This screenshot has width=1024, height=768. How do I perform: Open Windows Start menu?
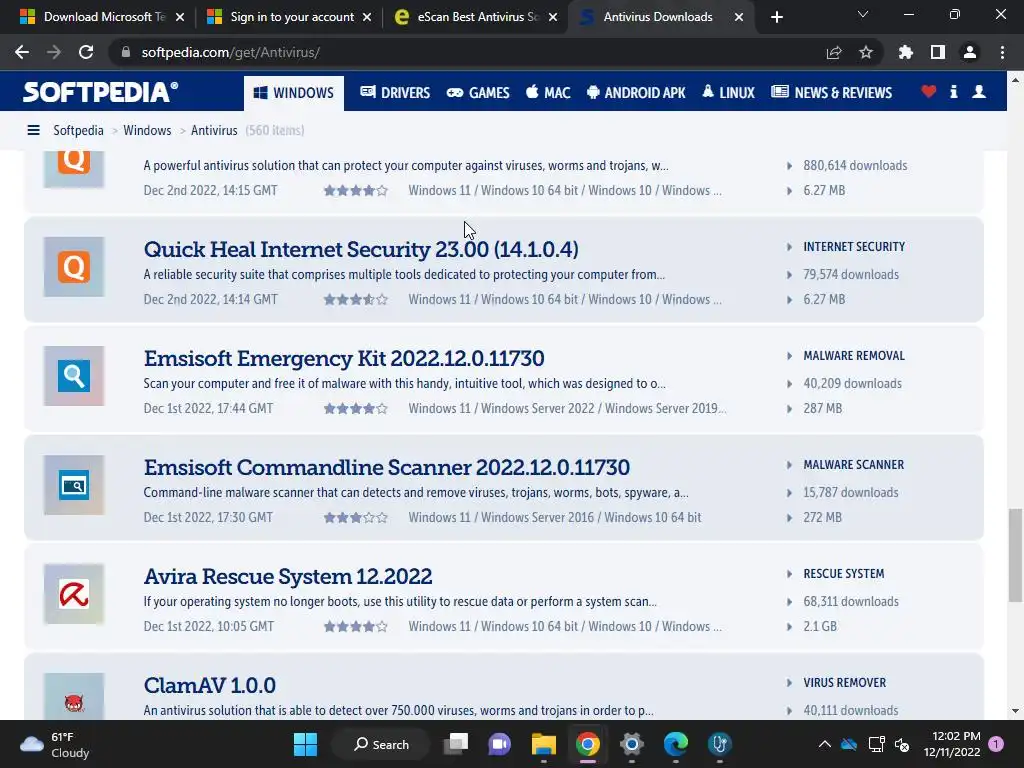point(305,744)
